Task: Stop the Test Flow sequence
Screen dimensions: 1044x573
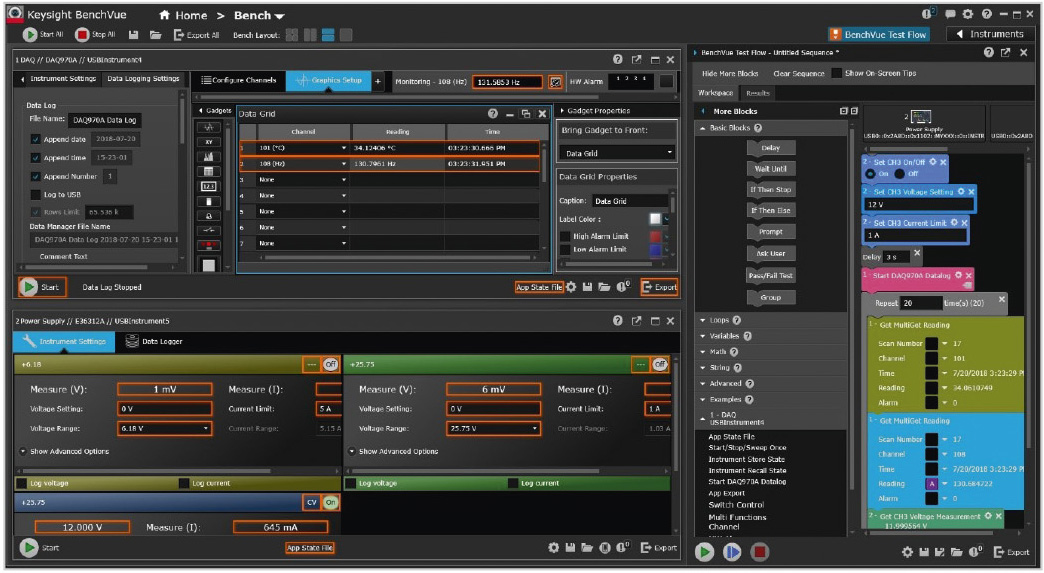Action: pyautogui.click(x=759, y=551)
